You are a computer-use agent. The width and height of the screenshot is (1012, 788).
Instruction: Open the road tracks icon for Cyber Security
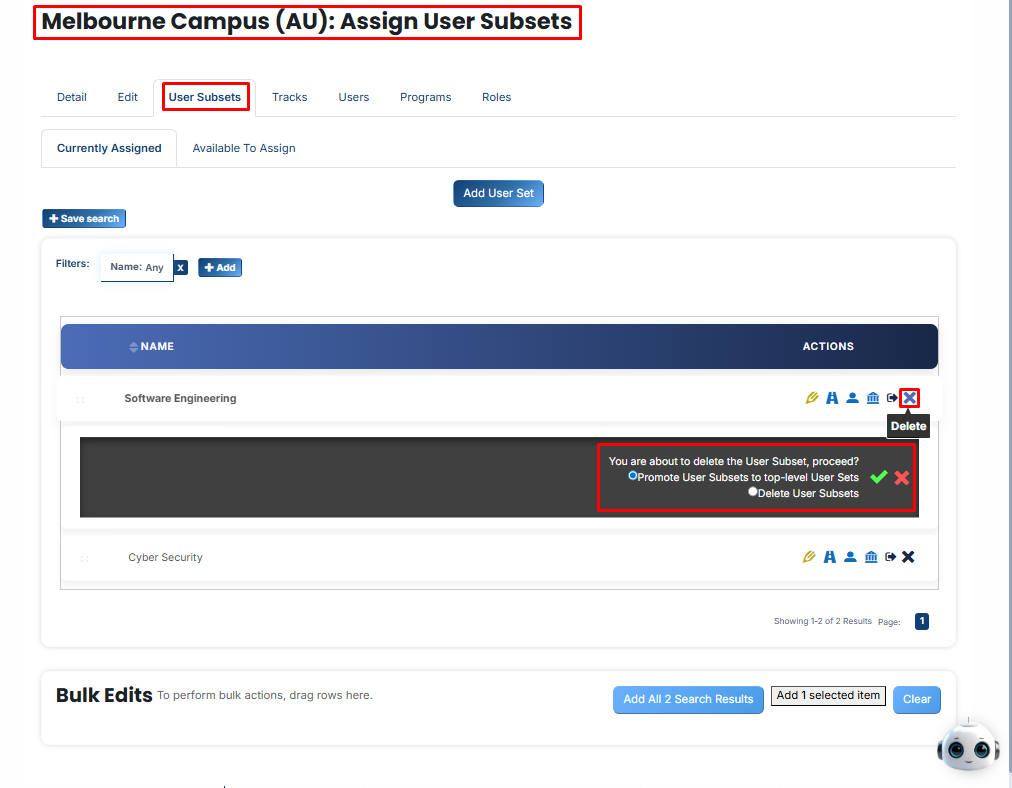pos(830,556)
